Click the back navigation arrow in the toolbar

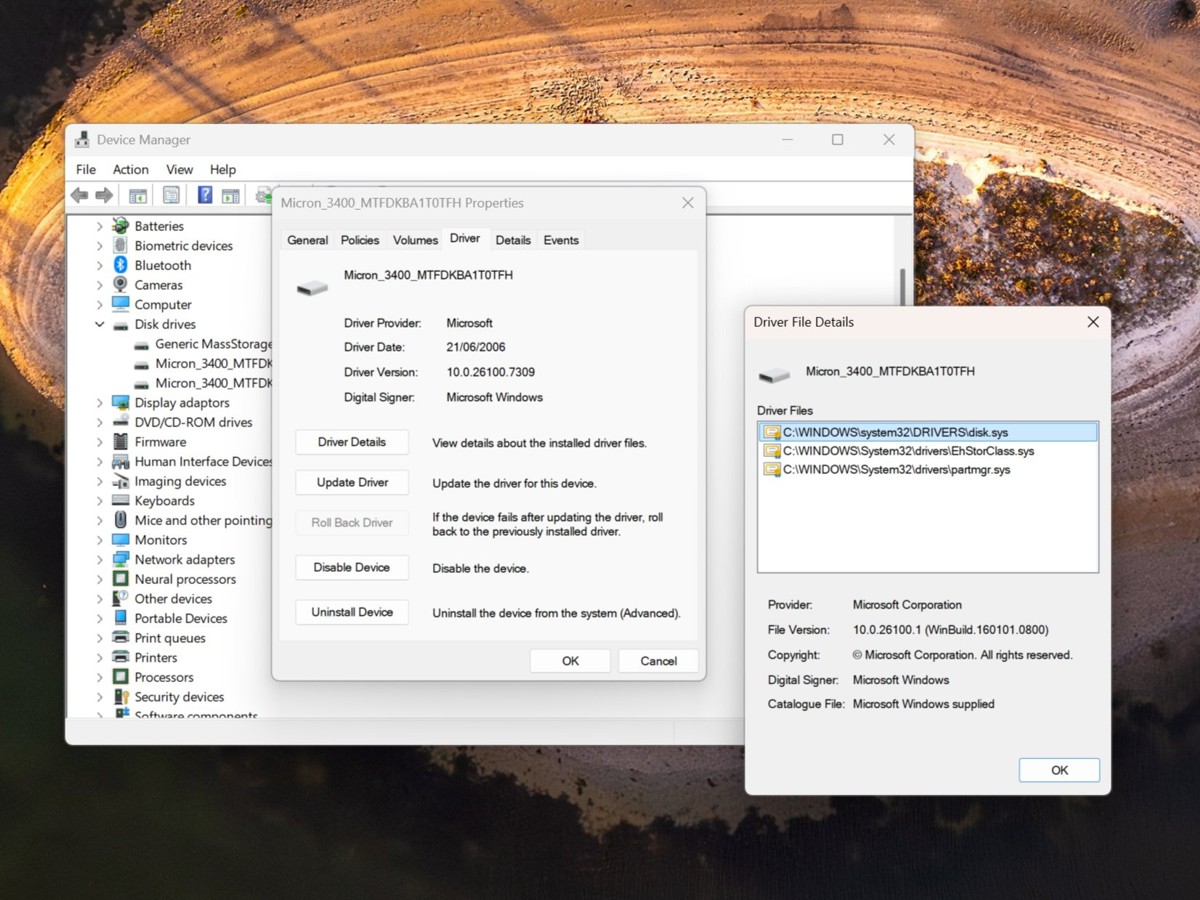tap(80, 195)
